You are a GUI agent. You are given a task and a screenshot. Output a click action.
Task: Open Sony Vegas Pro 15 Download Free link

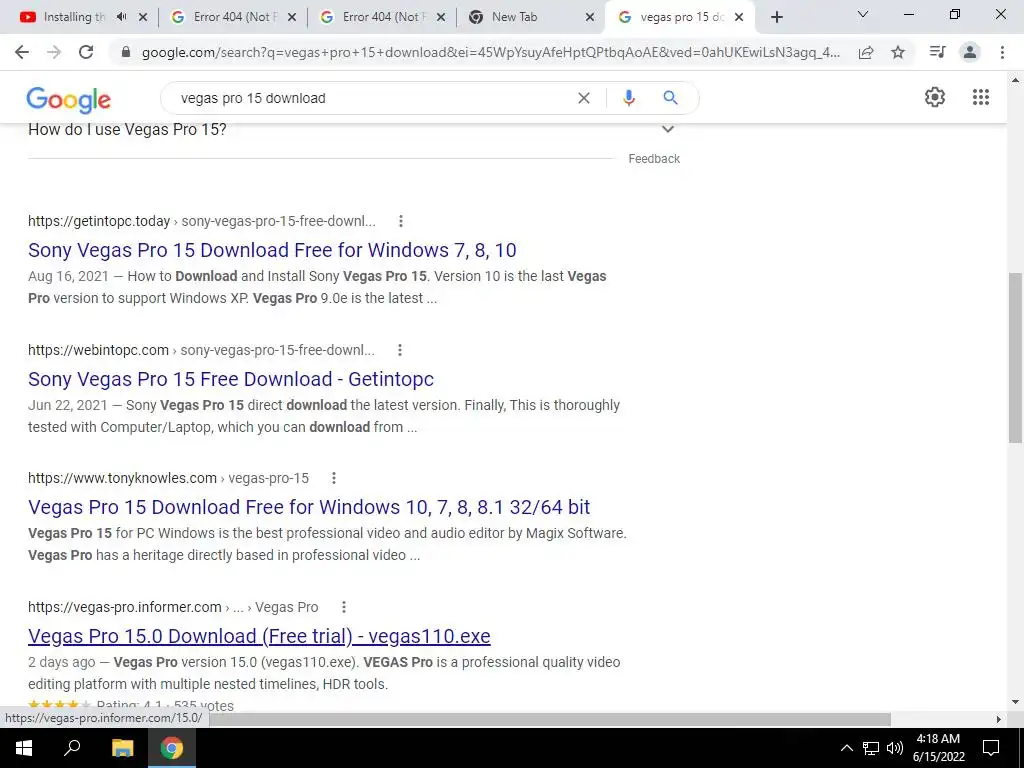pos(272,250)
